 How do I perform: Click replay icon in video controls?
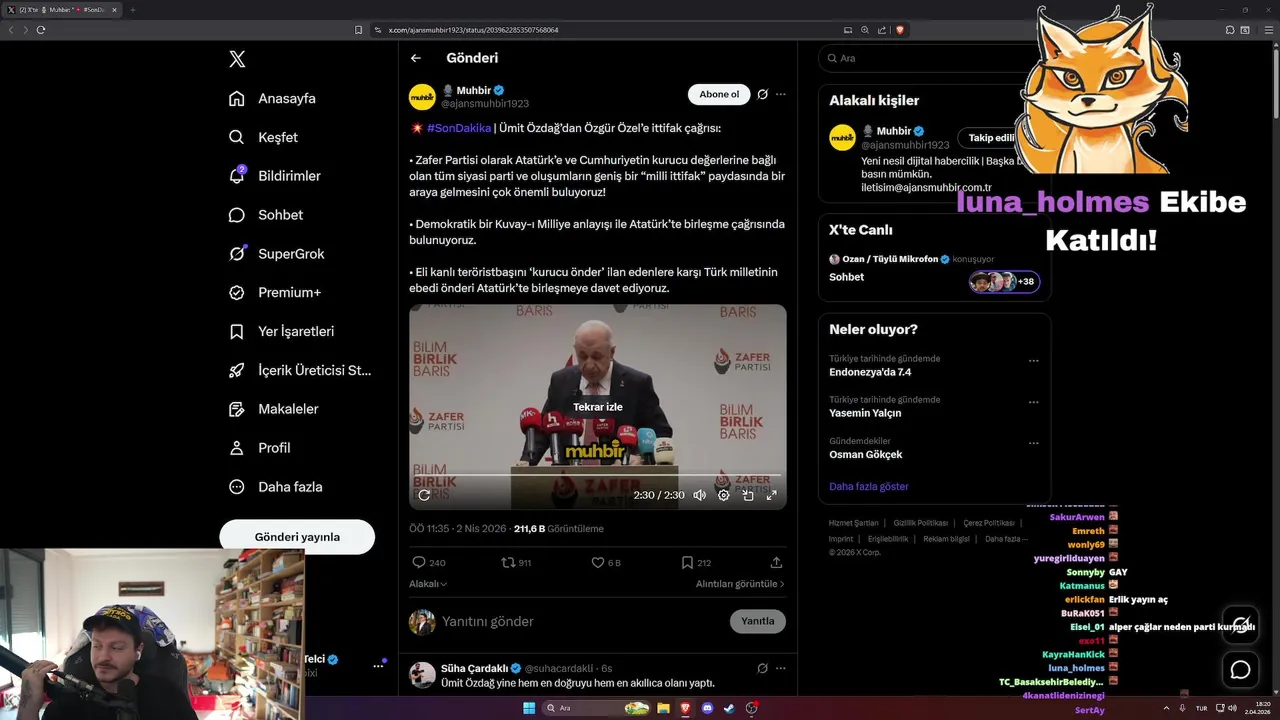pos(424,495)
